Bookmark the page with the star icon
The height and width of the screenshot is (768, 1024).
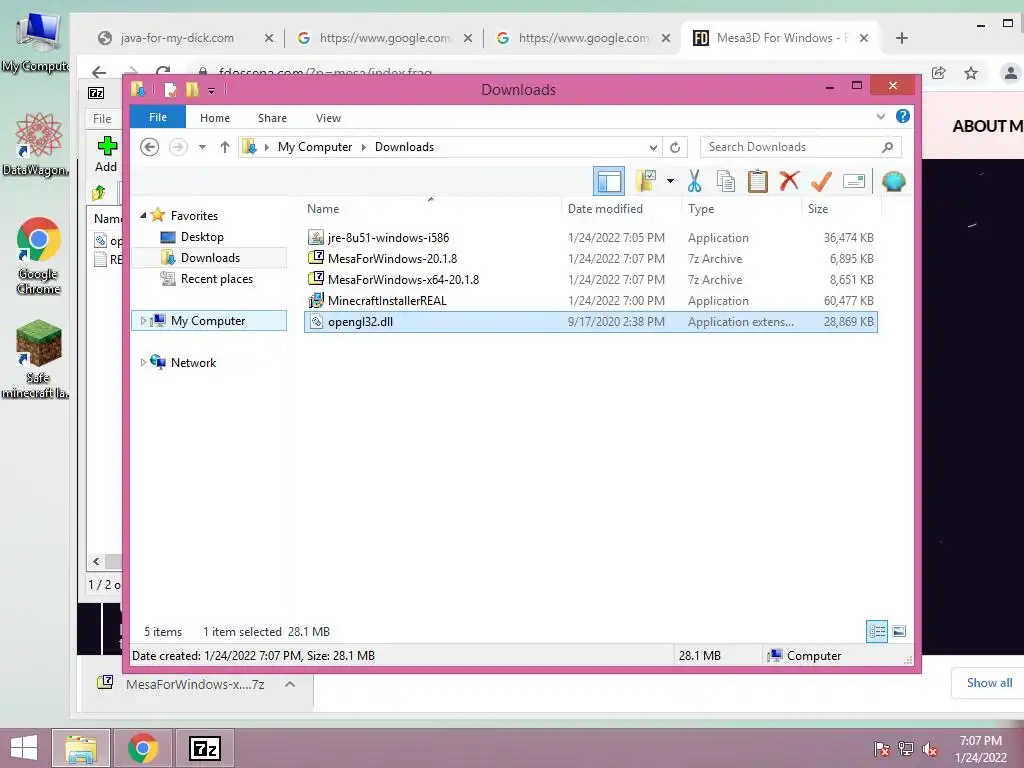971,72
